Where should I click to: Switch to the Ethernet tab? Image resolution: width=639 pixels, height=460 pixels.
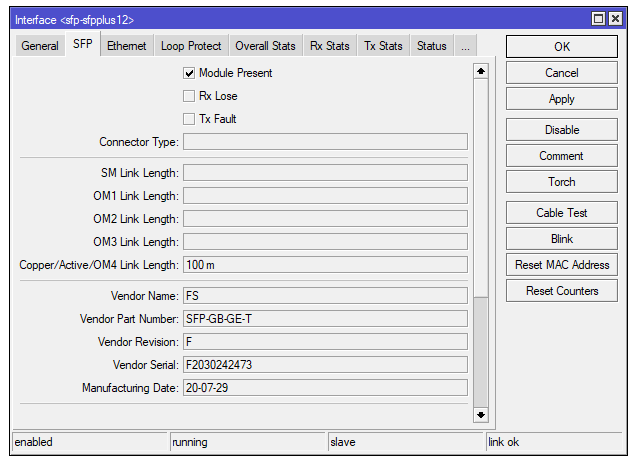pos(126,46)
